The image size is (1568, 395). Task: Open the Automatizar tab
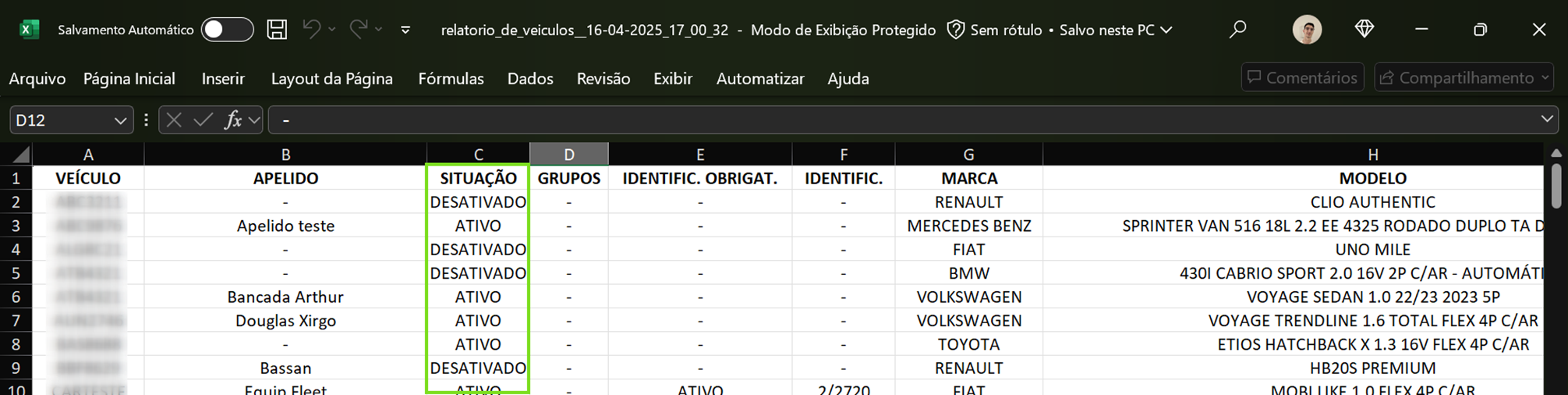(760, 79)
